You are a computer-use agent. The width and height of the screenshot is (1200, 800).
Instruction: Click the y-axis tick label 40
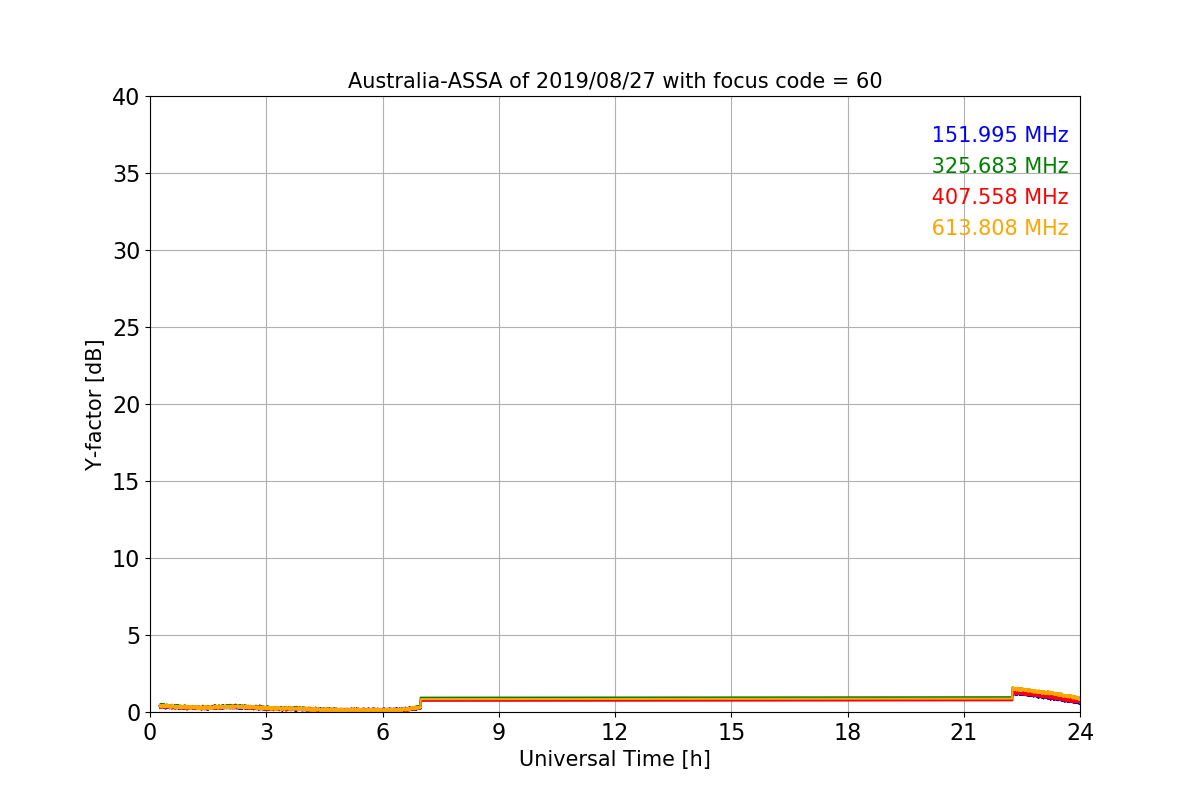(x=126, y=97)
